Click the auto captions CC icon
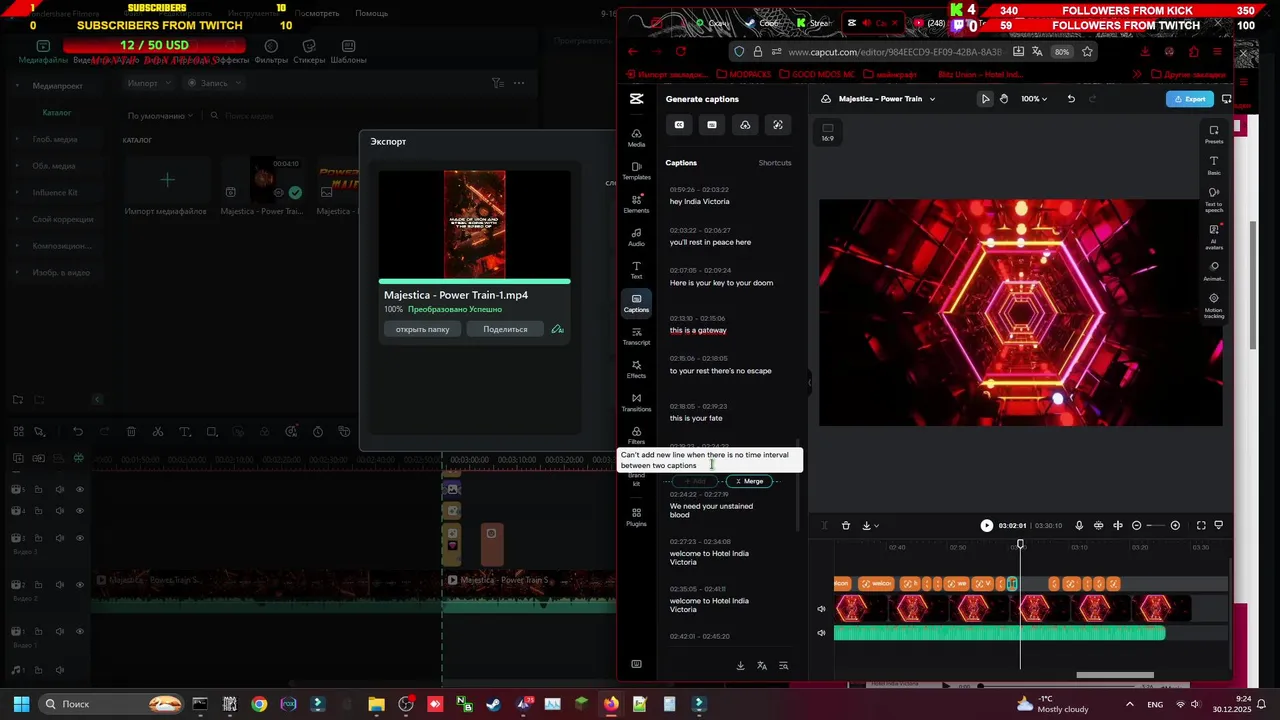The image size is (1280, 720). (679, 125)
